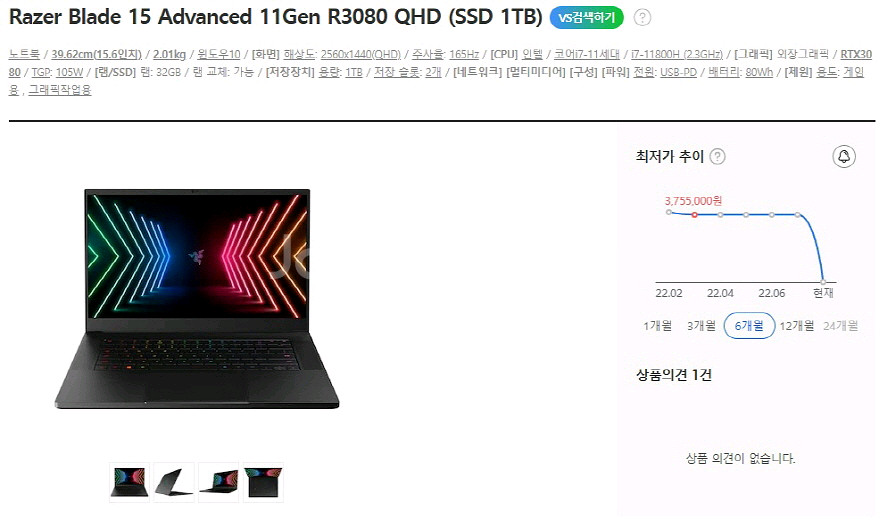Select the 12개월 price period
This screenshot has width=888, height=526.
coord(796,326)
